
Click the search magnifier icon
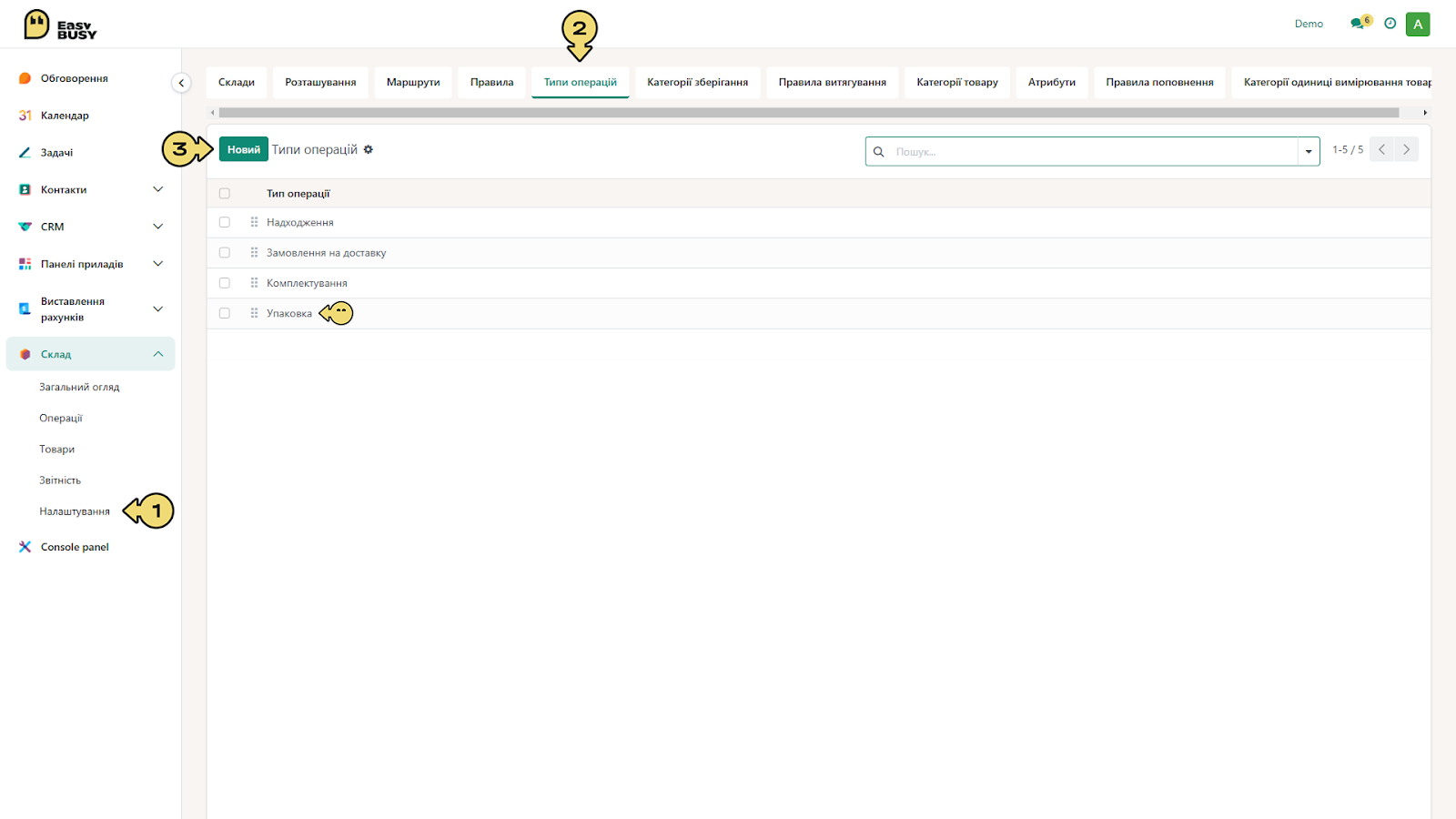(x=879, y=152)
